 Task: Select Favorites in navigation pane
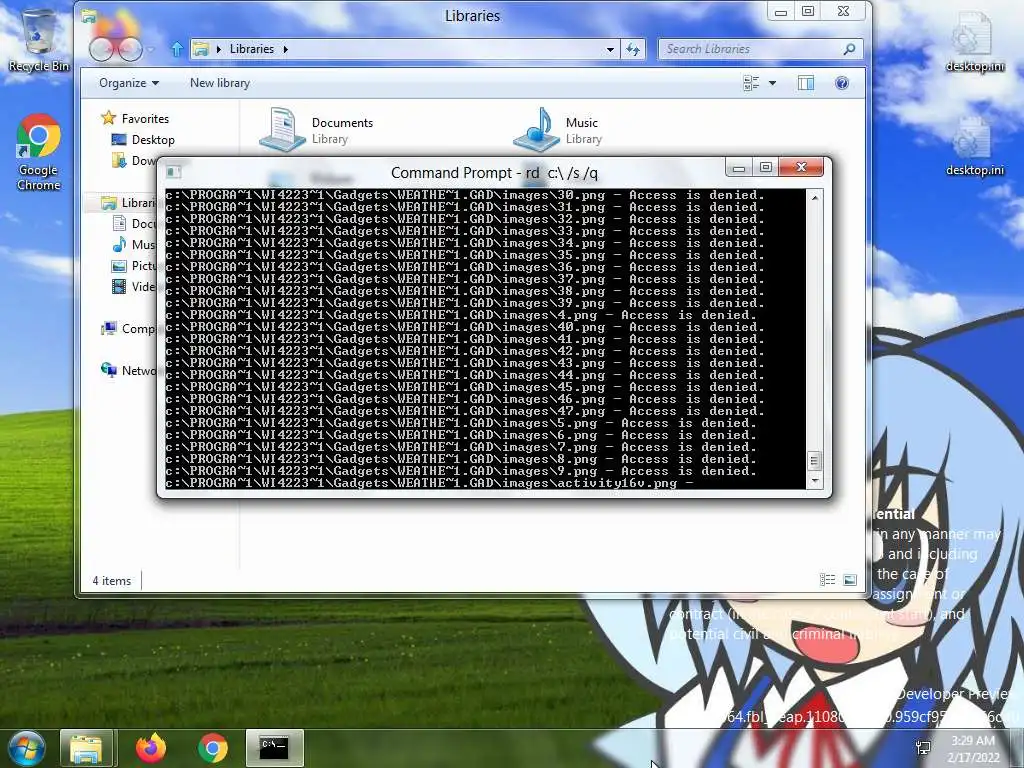(135, 118)
